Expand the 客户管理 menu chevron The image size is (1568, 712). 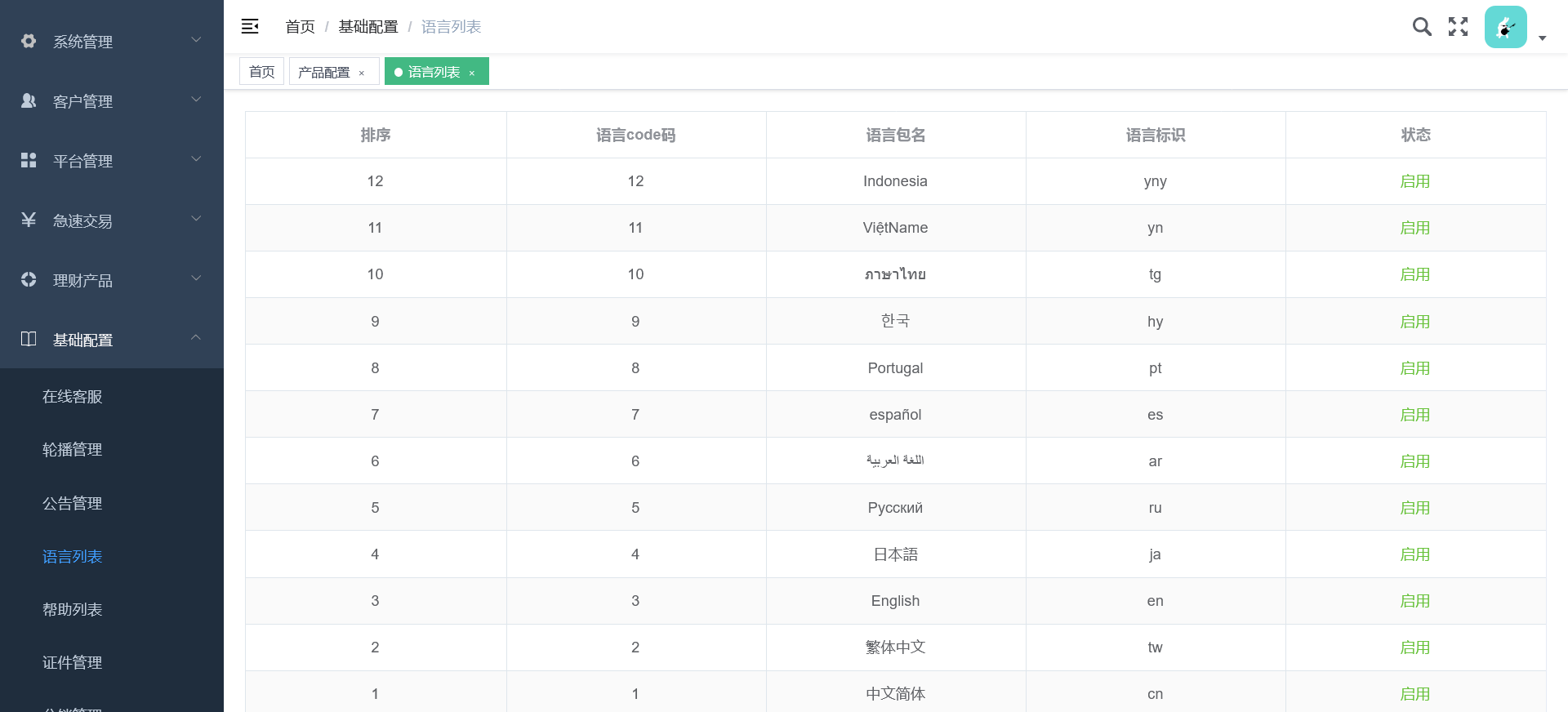pyautogui.click(x=196, y=99)
